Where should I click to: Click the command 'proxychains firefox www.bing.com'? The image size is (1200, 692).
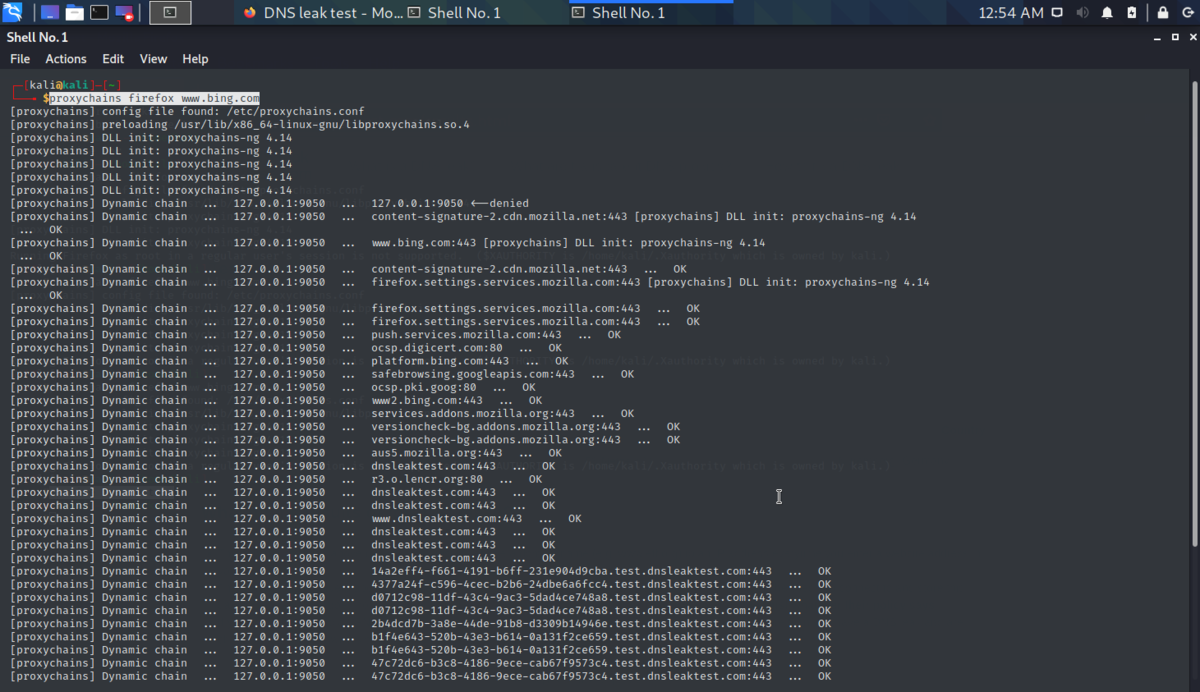155,98
